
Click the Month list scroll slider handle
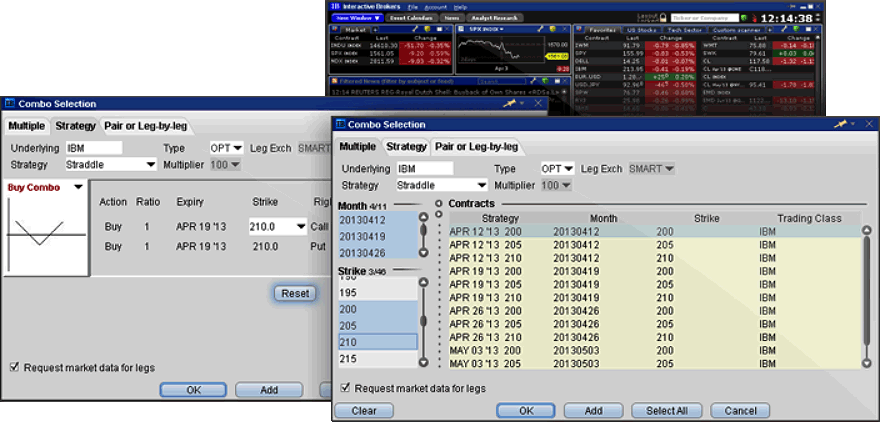click(424, 231)
